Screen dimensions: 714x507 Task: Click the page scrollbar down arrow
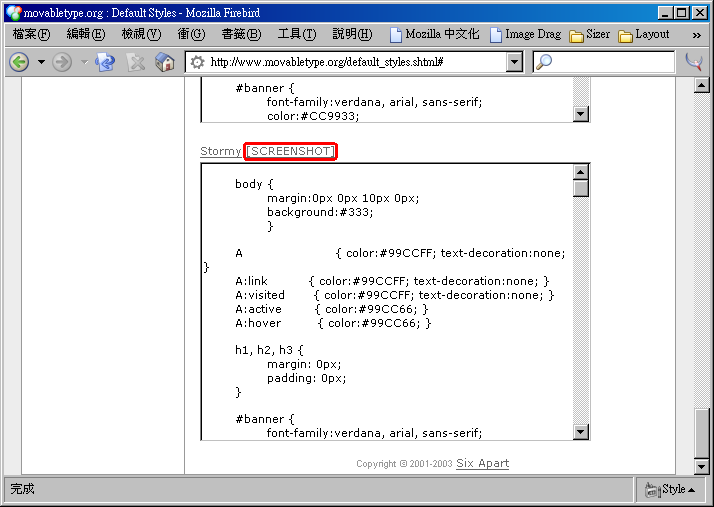[x=702, y=466]
